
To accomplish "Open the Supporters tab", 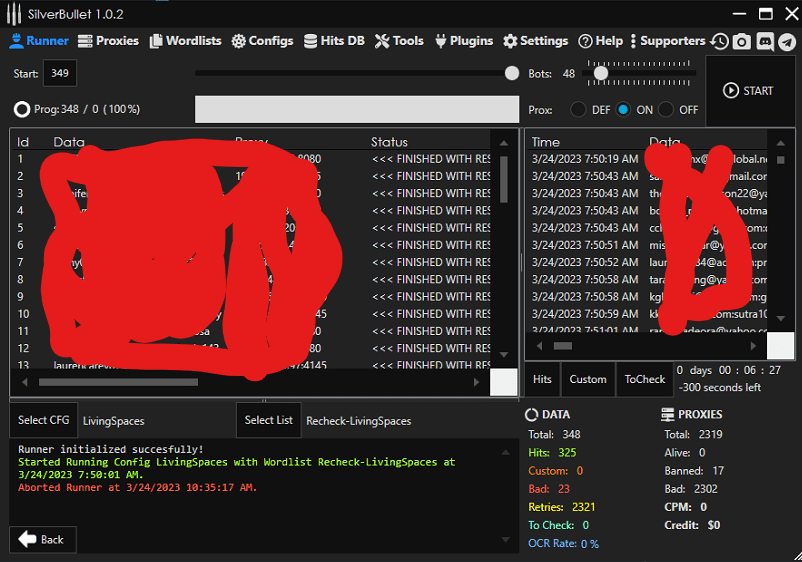I will tap(668, 41).
